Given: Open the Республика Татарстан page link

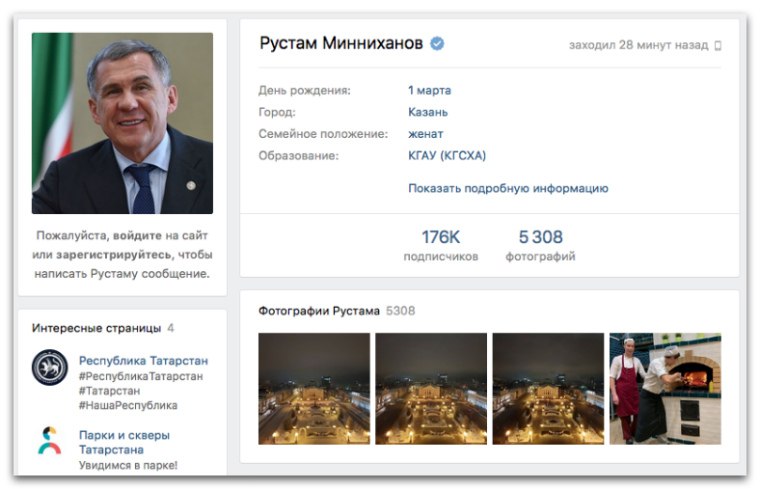Looking at the screenshot, I should tap(143, 361).
